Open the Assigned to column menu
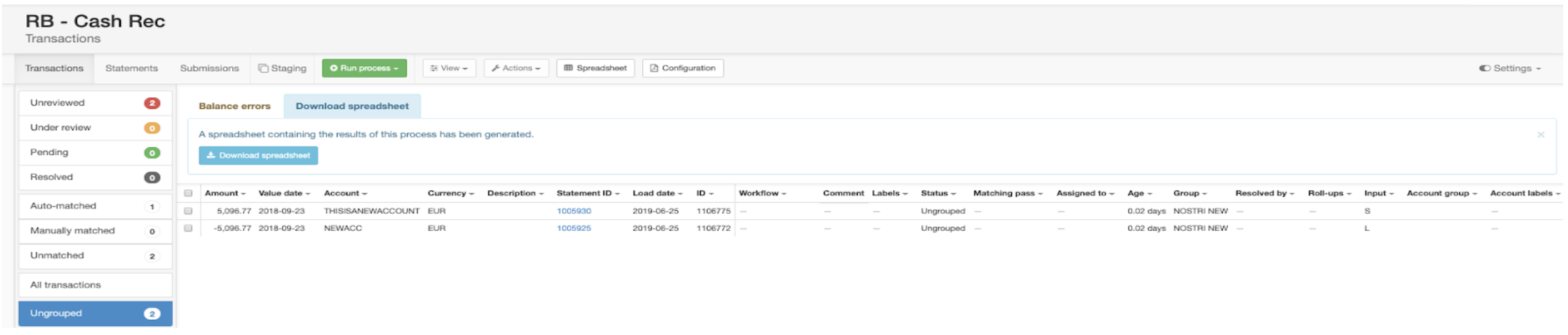 pyautogui.click(x=1085, y=194)
